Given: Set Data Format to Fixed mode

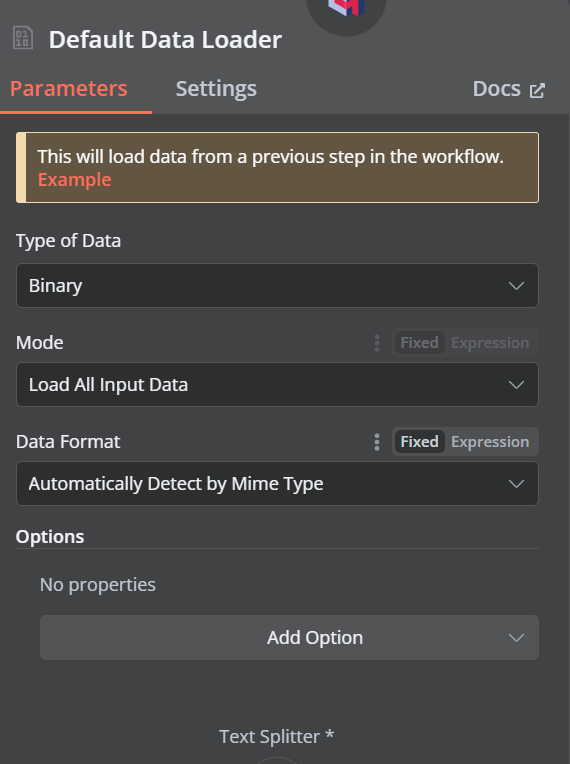Looking at the screenshot, I should pyautogui.click(x=419, y=442).
